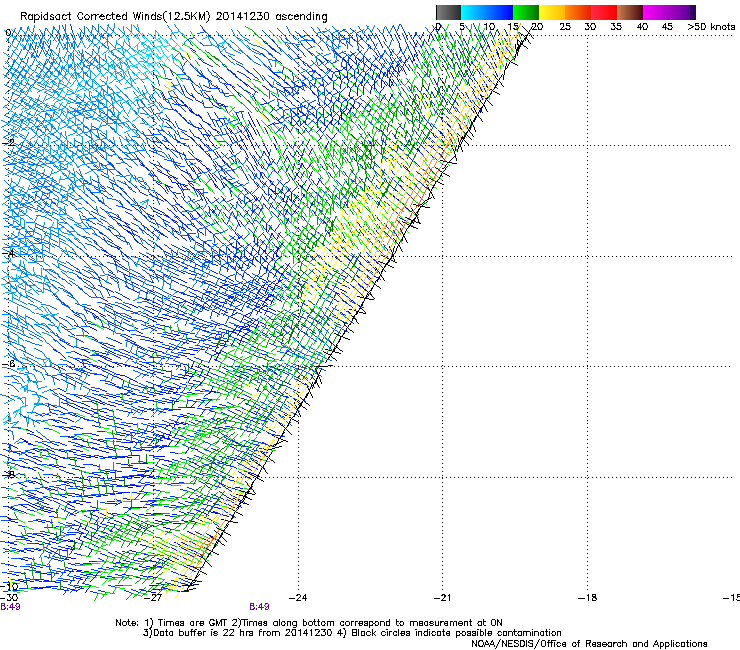
Task: Click the plot title 'Rapidscat Corrected Winds(12.5KM)'
Action: (x=115, y=16)
